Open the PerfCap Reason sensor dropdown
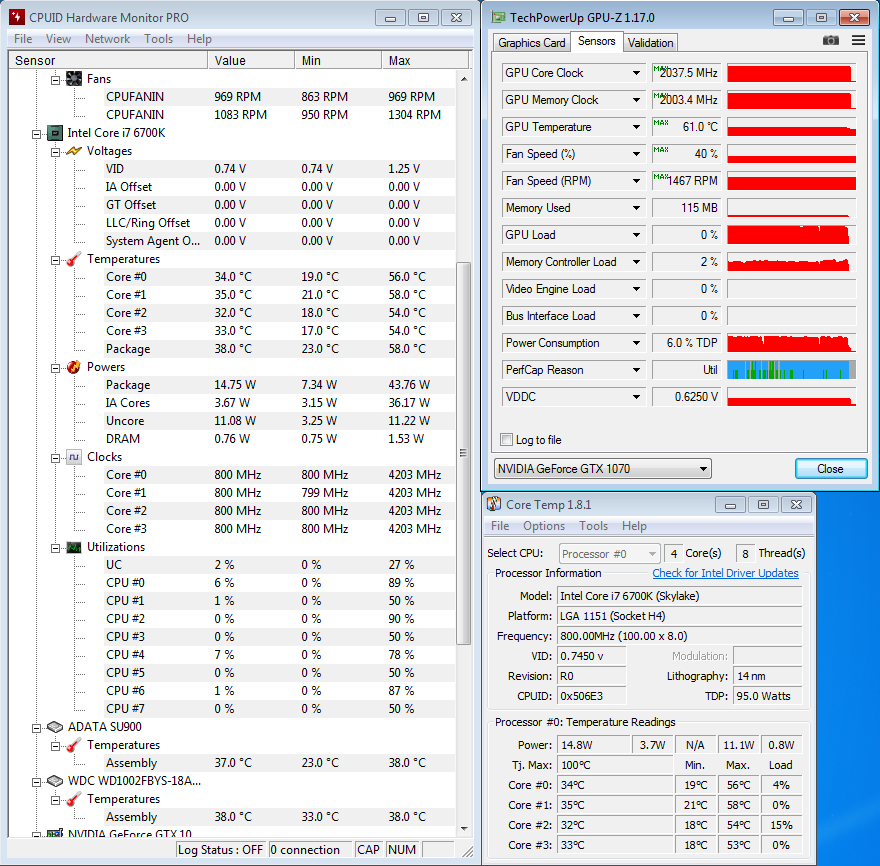 pyautogui.click(x=636, y=370)
